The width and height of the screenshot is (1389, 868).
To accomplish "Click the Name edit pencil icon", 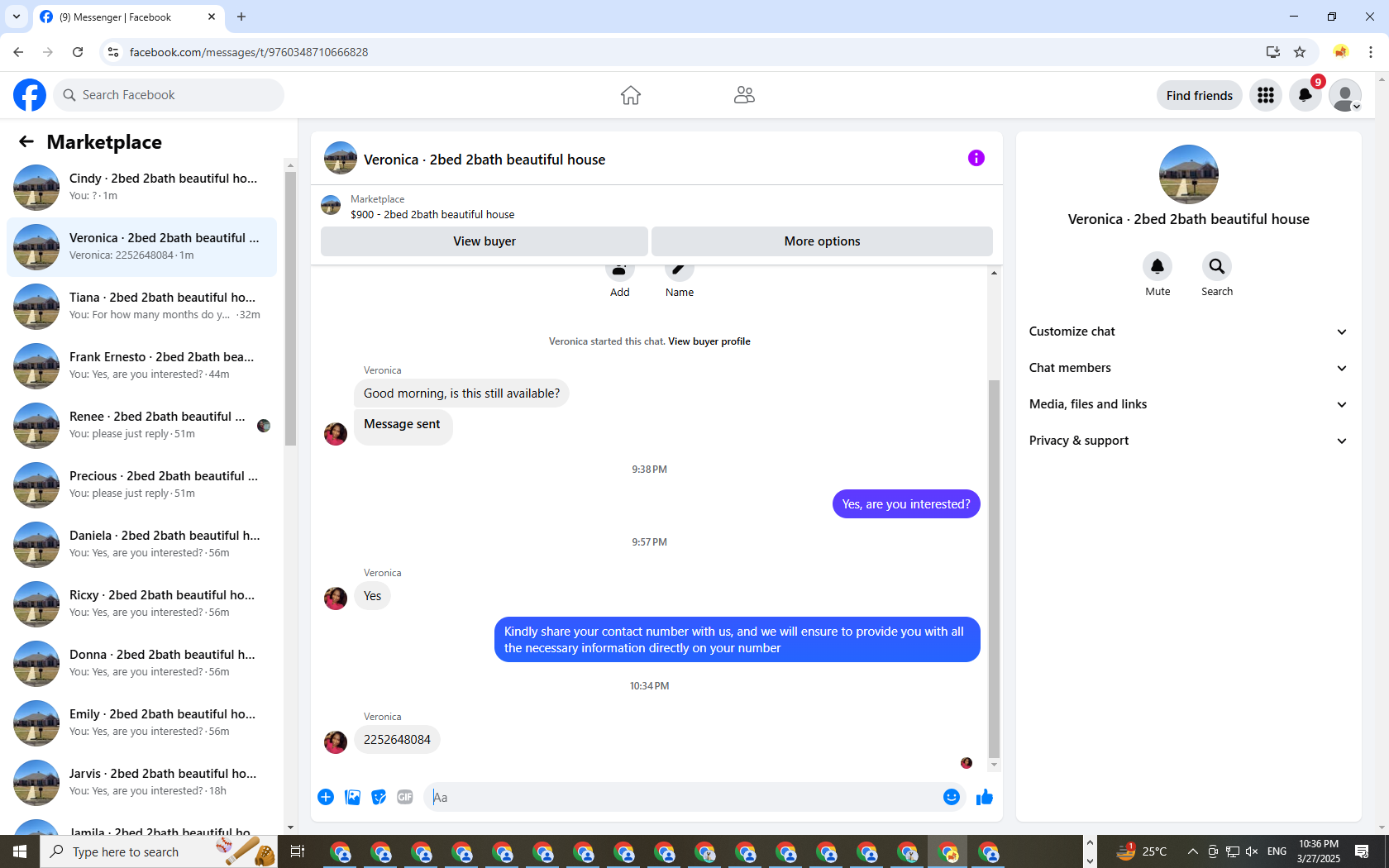I will [680, 269].
